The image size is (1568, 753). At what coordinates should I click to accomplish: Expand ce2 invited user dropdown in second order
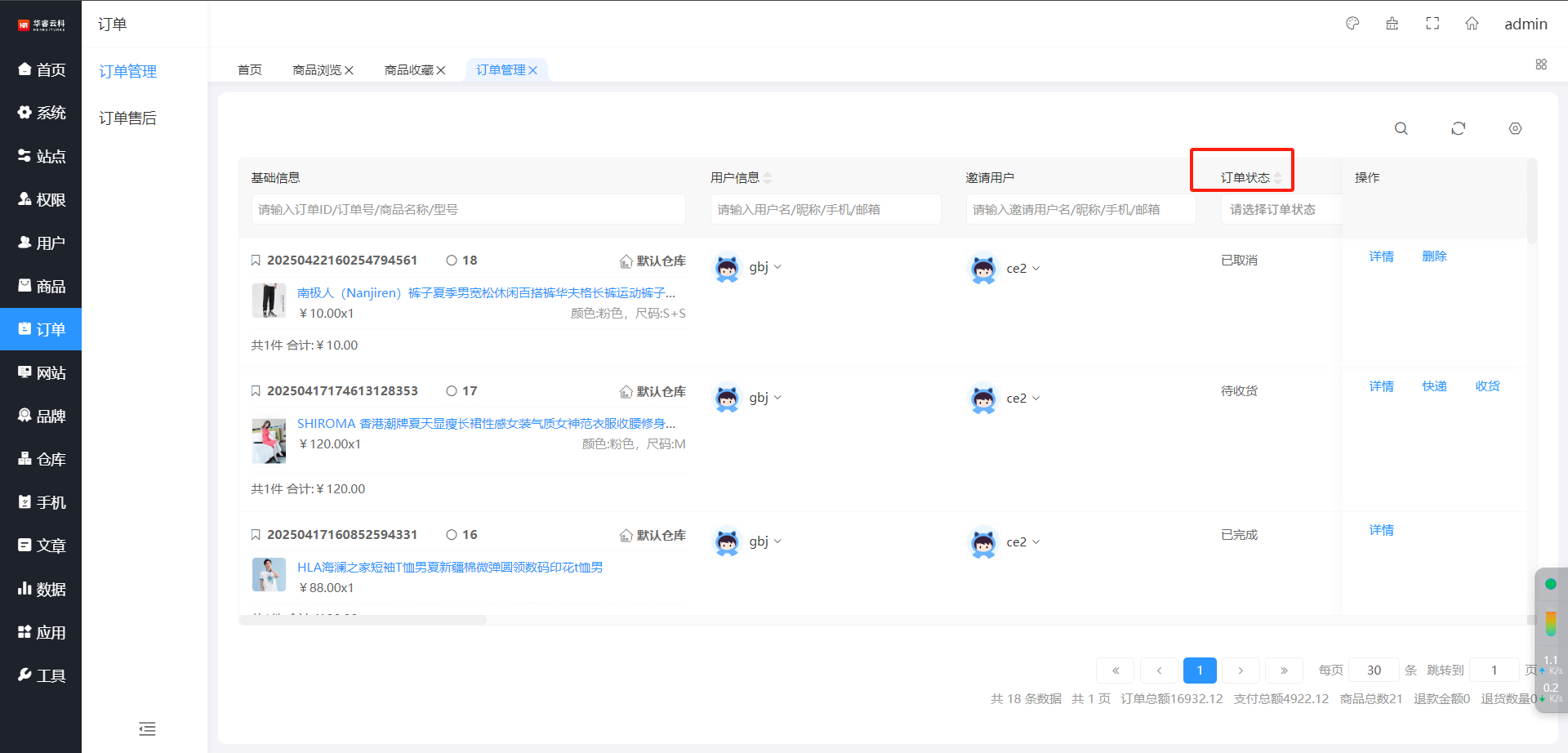point(1036,399)
